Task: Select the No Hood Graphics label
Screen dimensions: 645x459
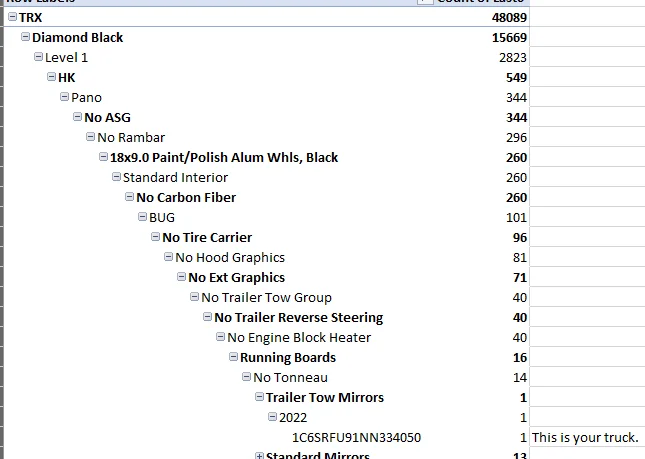Action: (x=230, y=257)
